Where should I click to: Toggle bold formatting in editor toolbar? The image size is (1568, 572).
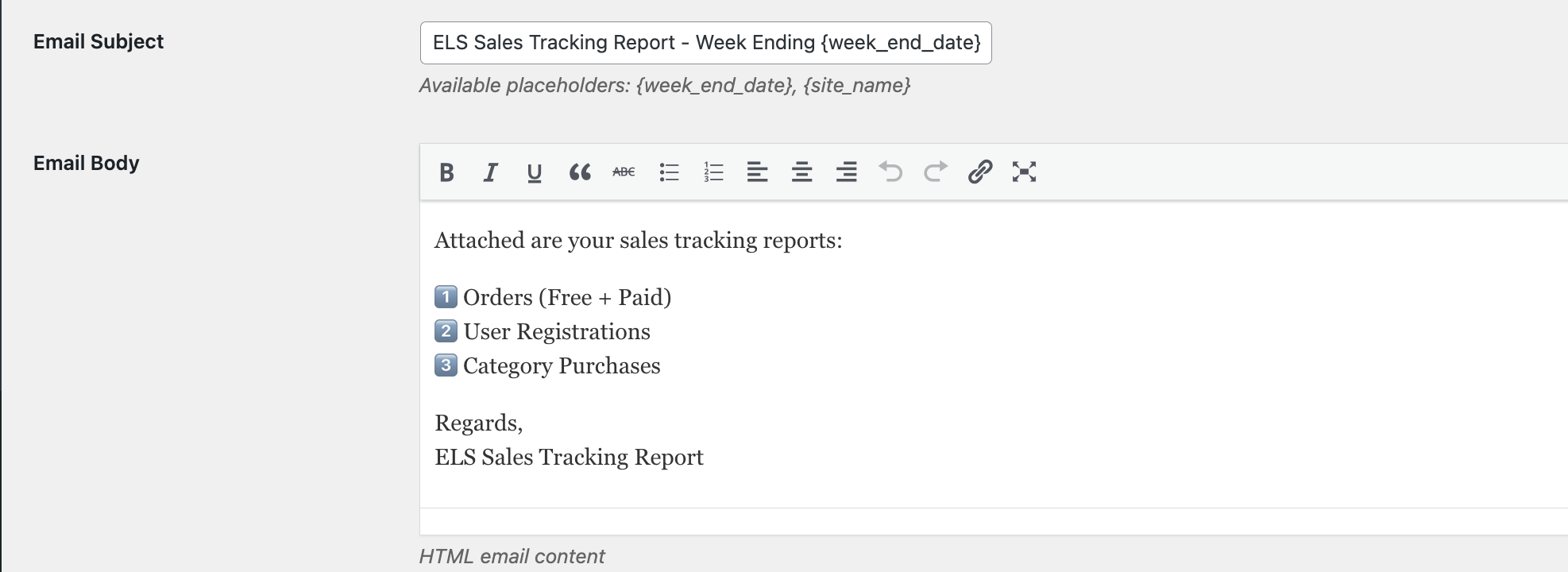click(446, 172)
